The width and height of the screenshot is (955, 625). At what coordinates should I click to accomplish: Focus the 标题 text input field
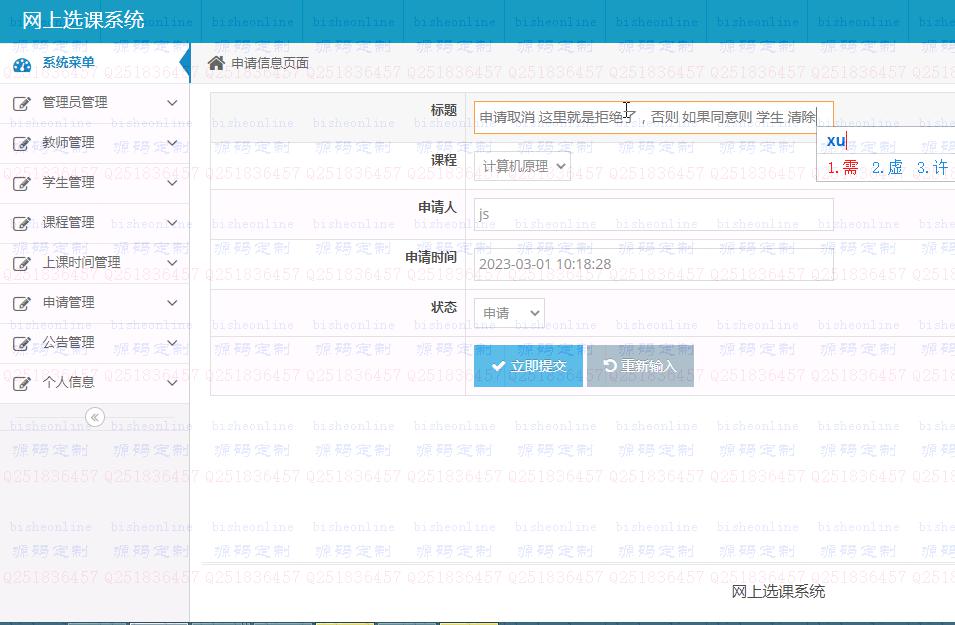click(654, 117)
